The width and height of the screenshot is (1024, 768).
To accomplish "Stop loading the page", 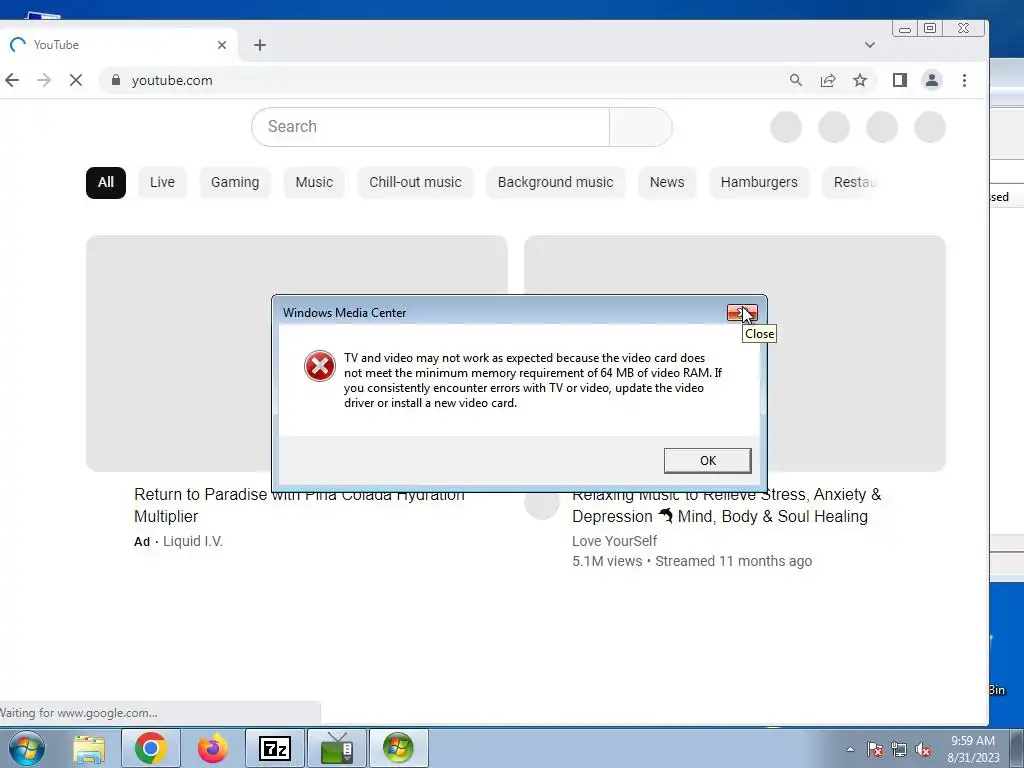I will pos(76,80).
